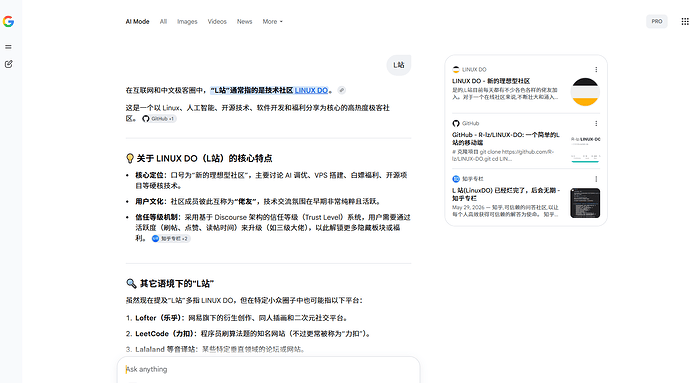The image size is (690, 383).
Task: Click the heading '其它语境下的"L站"'
Action: 176,284
